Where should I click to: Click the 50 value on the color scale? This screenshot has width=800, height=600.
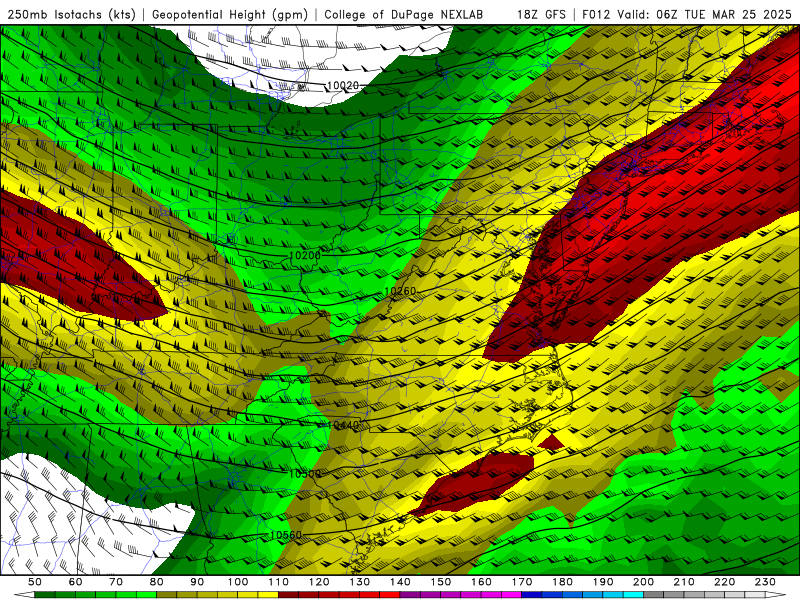pos(35,582)
